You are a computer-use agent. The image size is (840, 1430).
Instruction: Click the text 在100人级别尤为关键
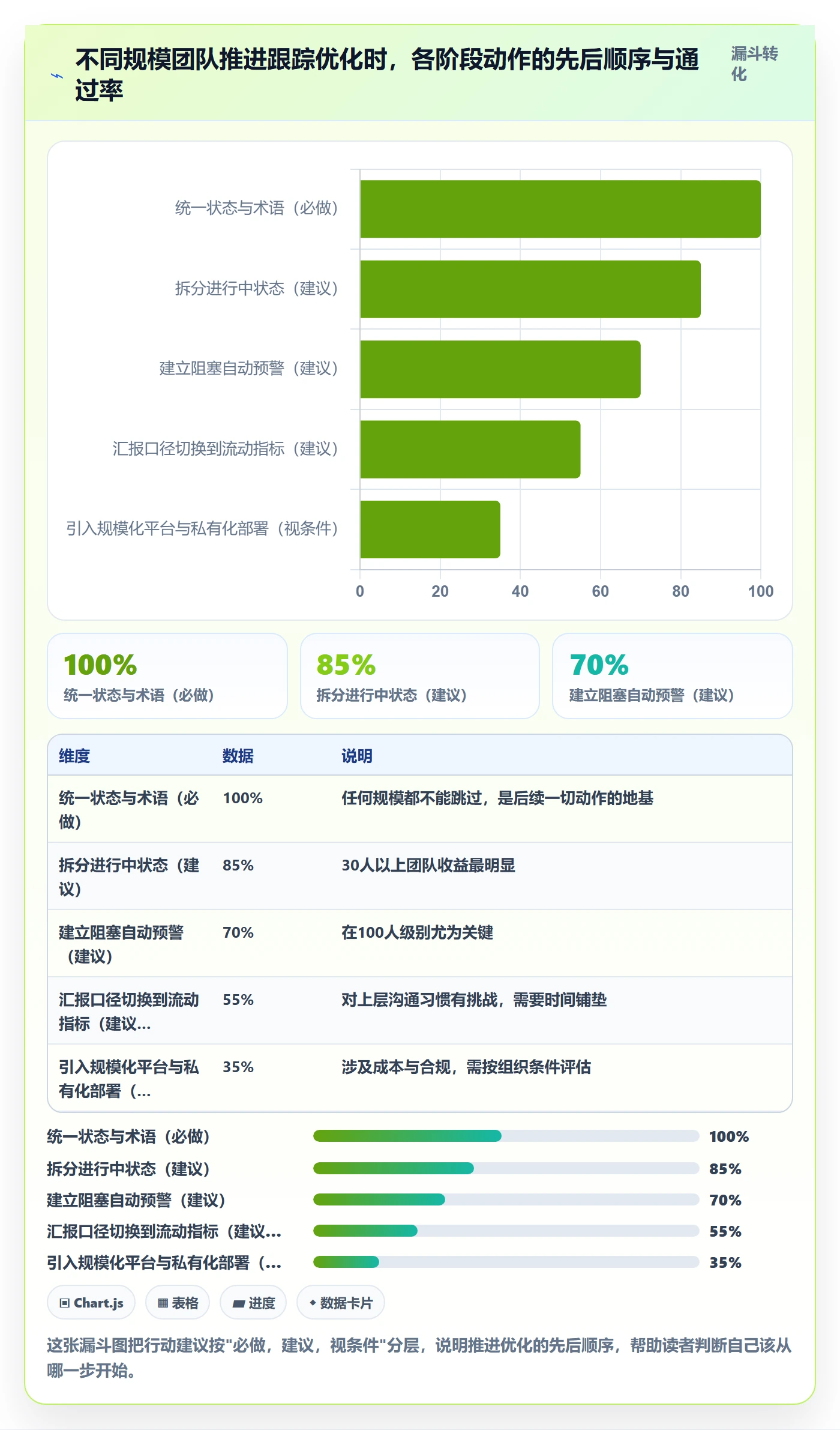coord(417,932)
